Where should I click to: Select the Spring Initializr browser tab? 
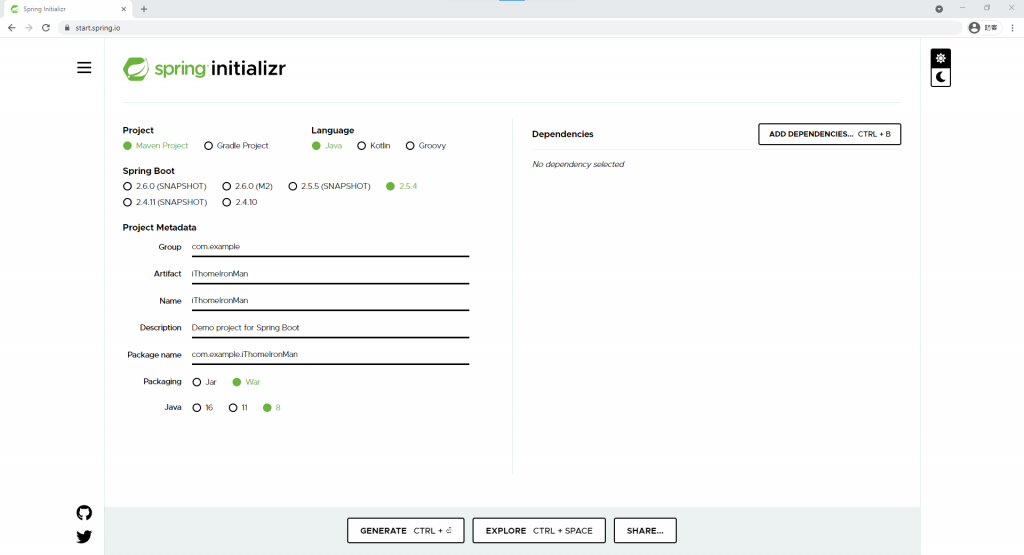click(69, 9)
